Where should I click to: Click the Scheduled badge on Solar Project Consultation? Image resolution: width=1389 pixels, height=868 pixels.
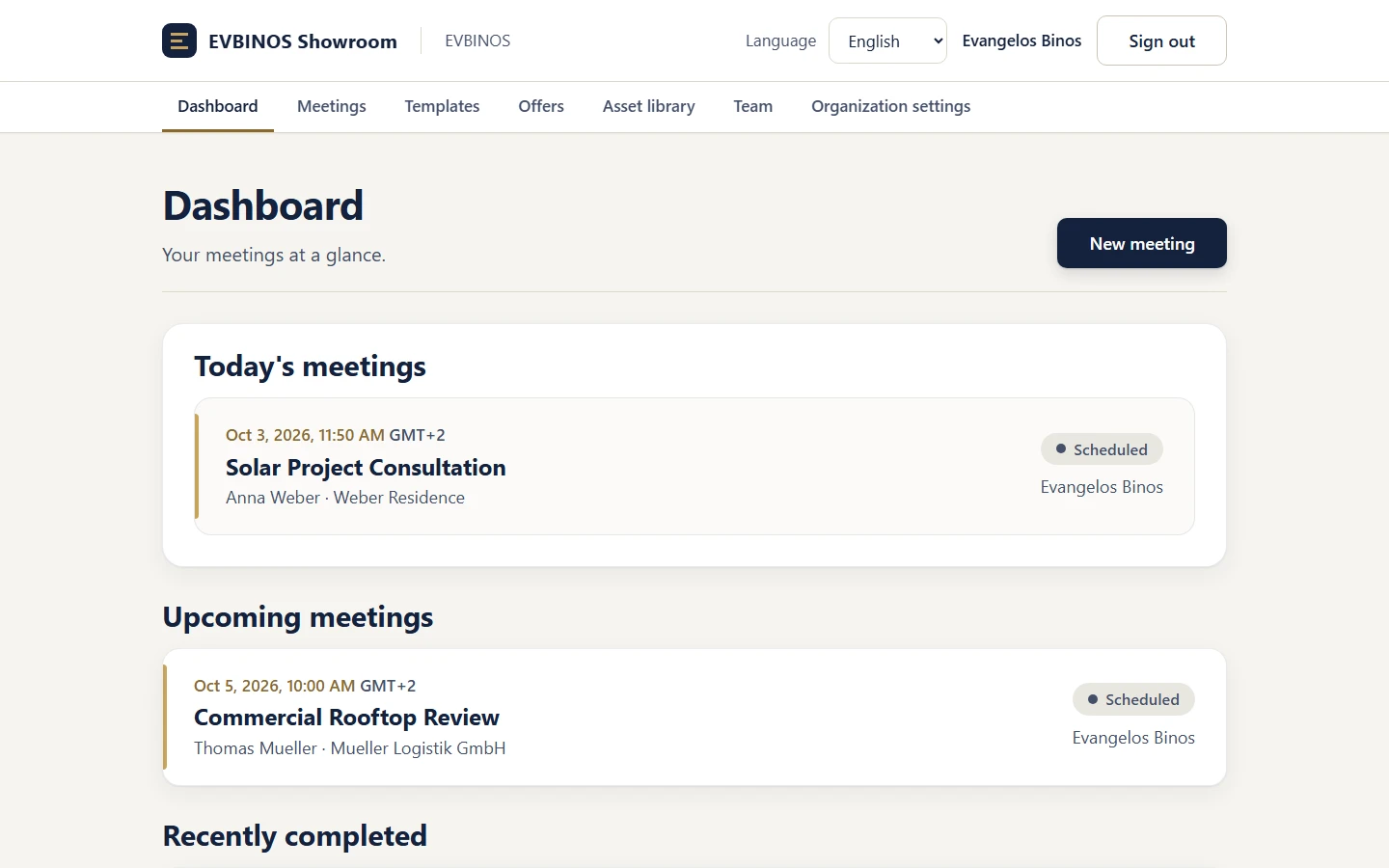[1102, 449]
